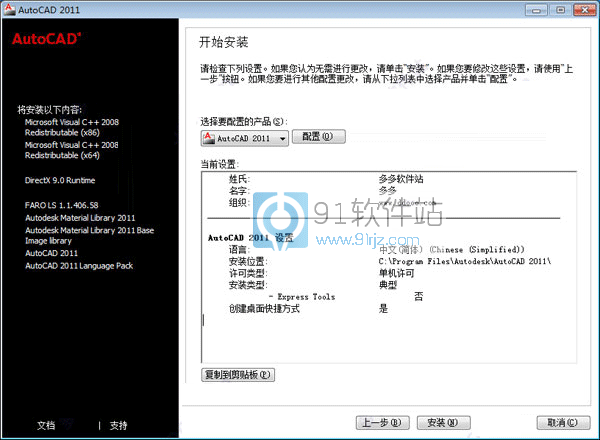Viewport: 600px width, 440px height.
Task: Click Autodesk Material Library 2011 Base Image library
Action: click(89, 236)
